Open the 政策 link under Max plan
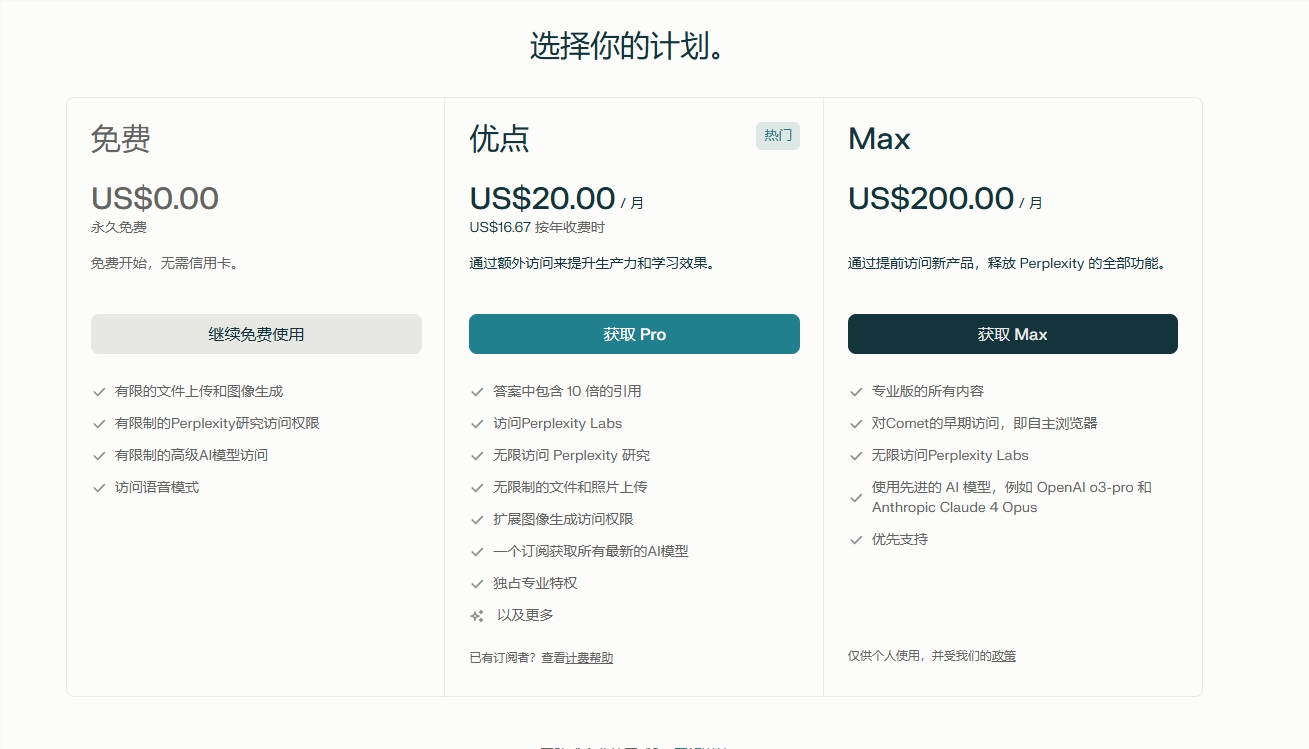 click(1004, 656)
